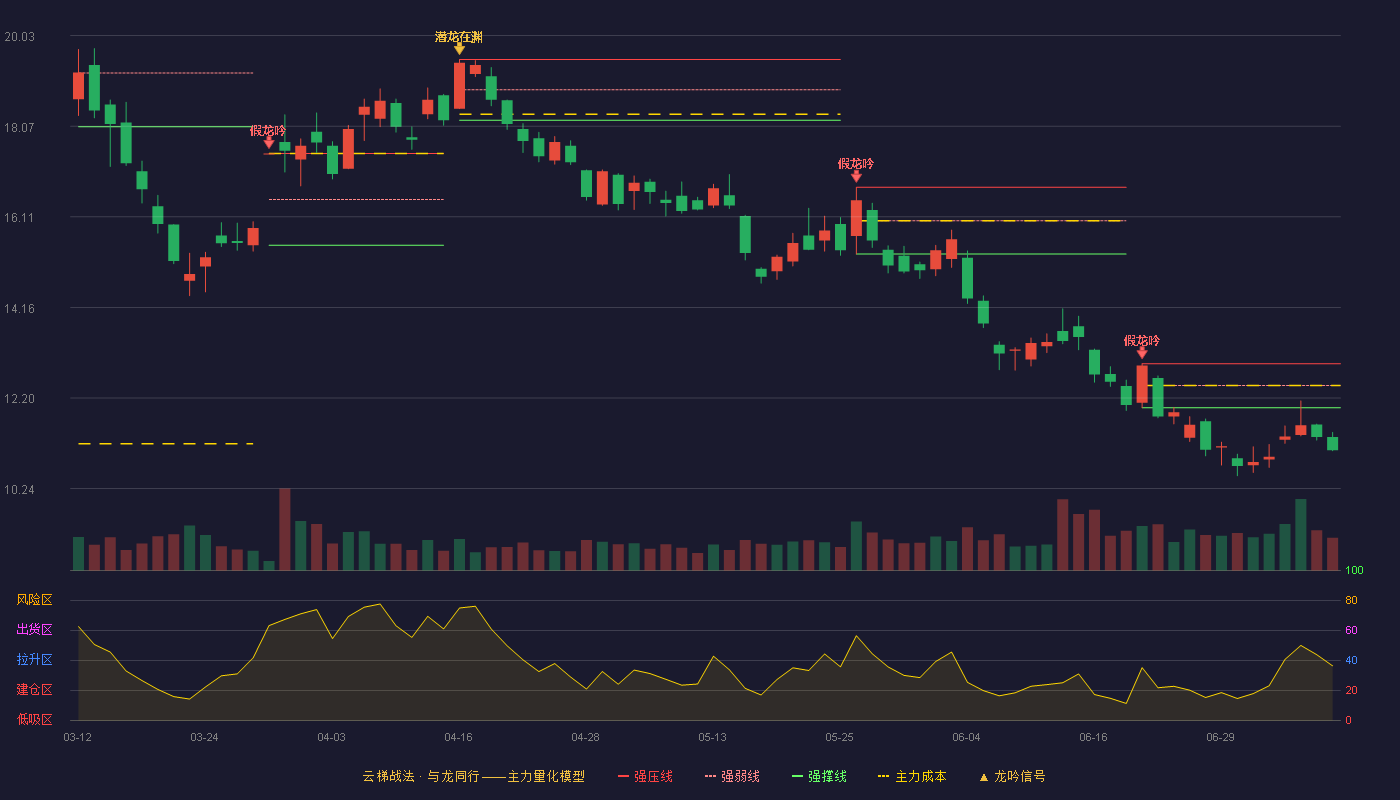Click the 龙吟信号 yellow triangle legend icon
Screen dimensions: 1400x800
(983, 777)
